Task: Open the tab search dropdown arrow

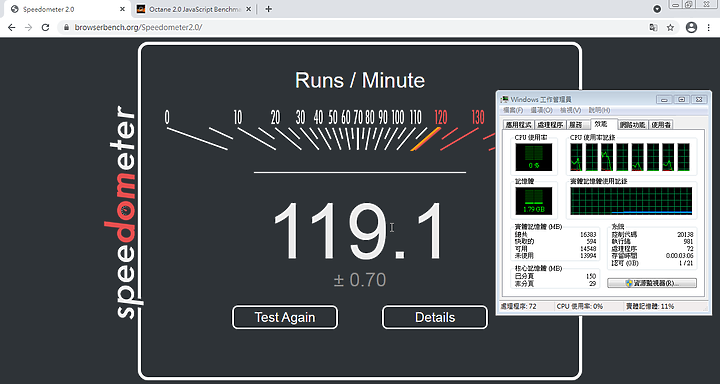Action: pos(657,9)
